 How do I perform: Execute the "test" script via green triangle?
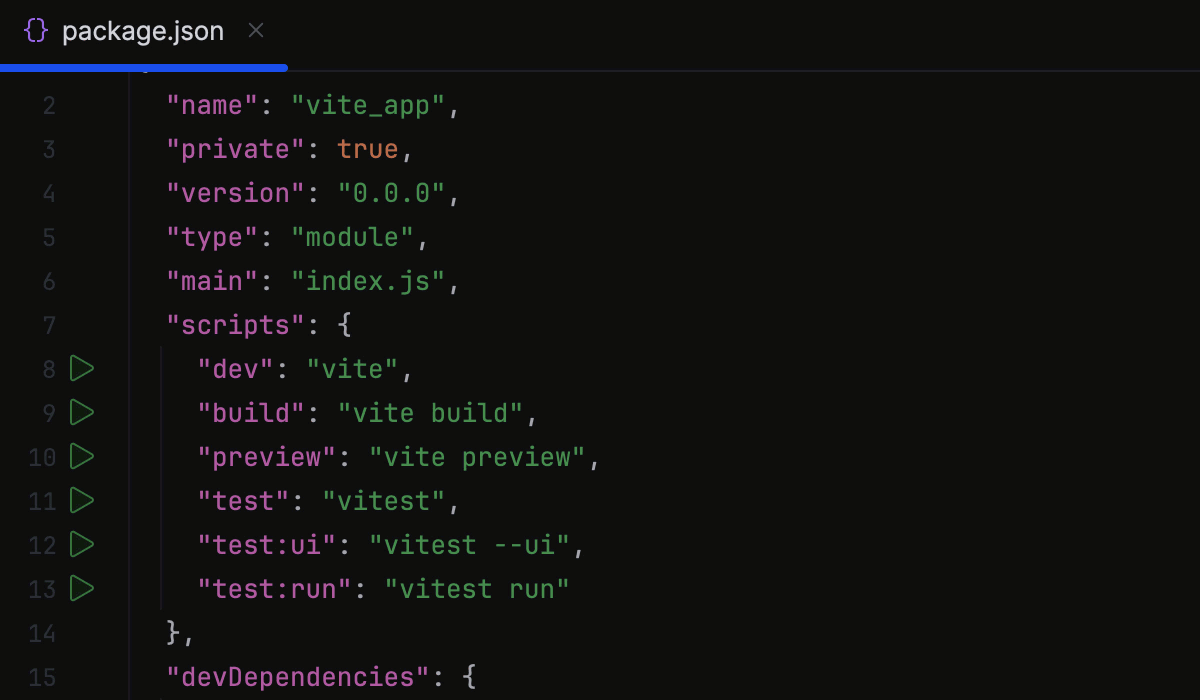81,500
